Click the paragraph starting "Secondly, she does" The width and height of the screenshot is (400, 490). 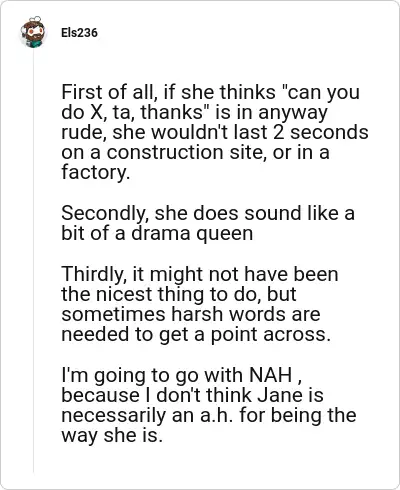(x=208, y=223)
